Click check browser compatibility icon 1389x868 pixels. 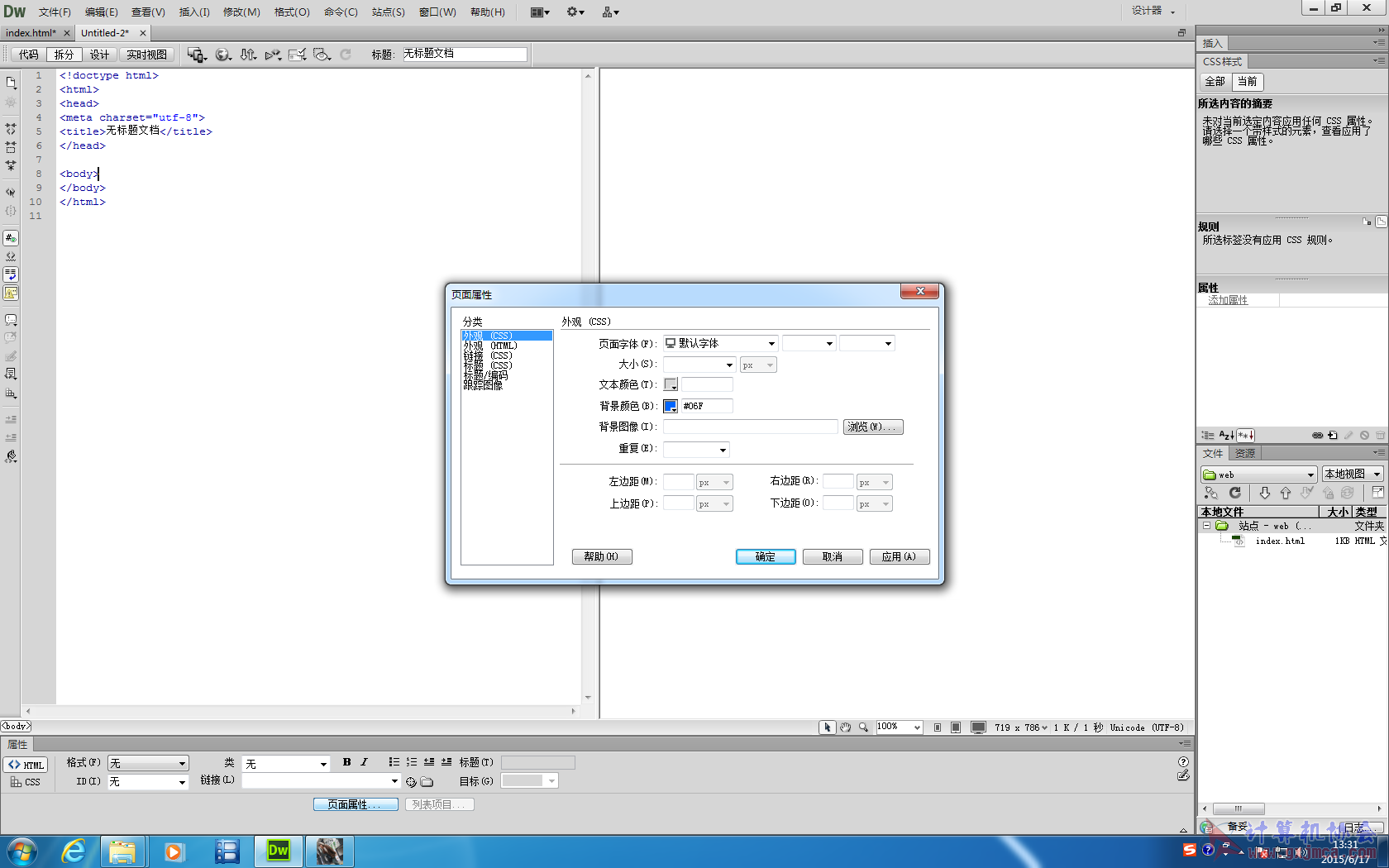tap(298, 55)
